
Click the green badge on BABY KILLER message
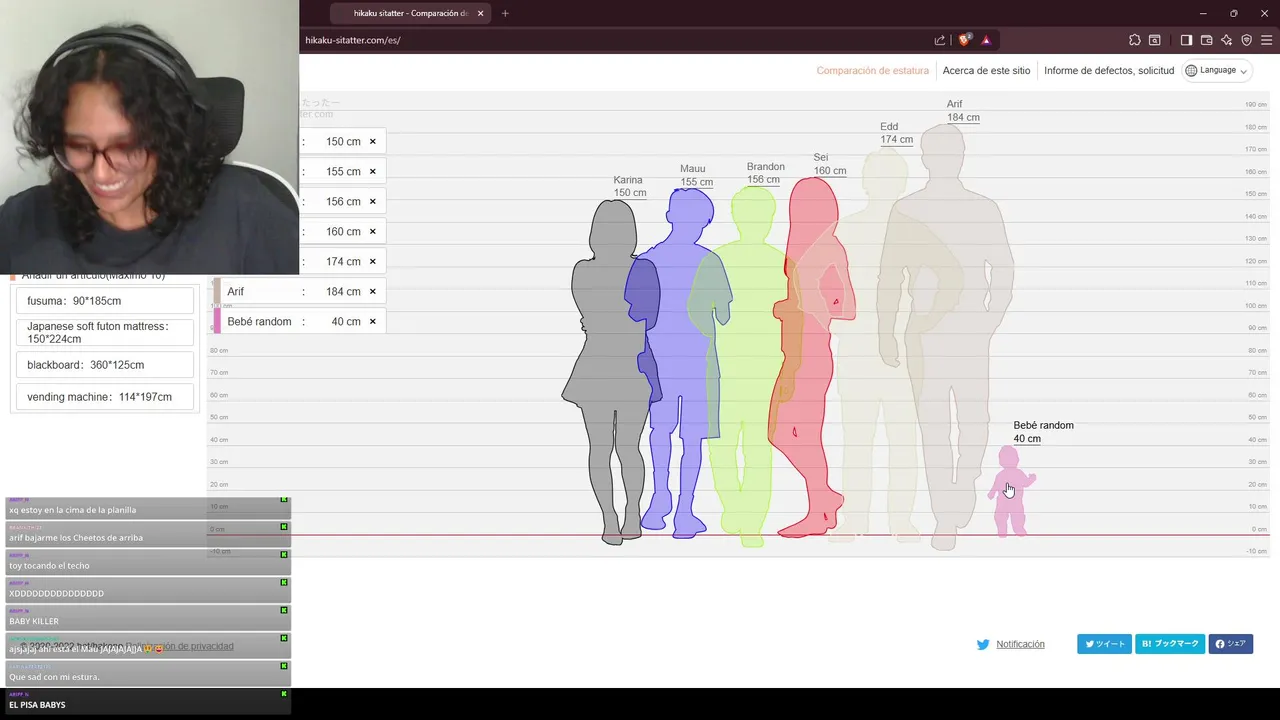click(x=284, y=610)
